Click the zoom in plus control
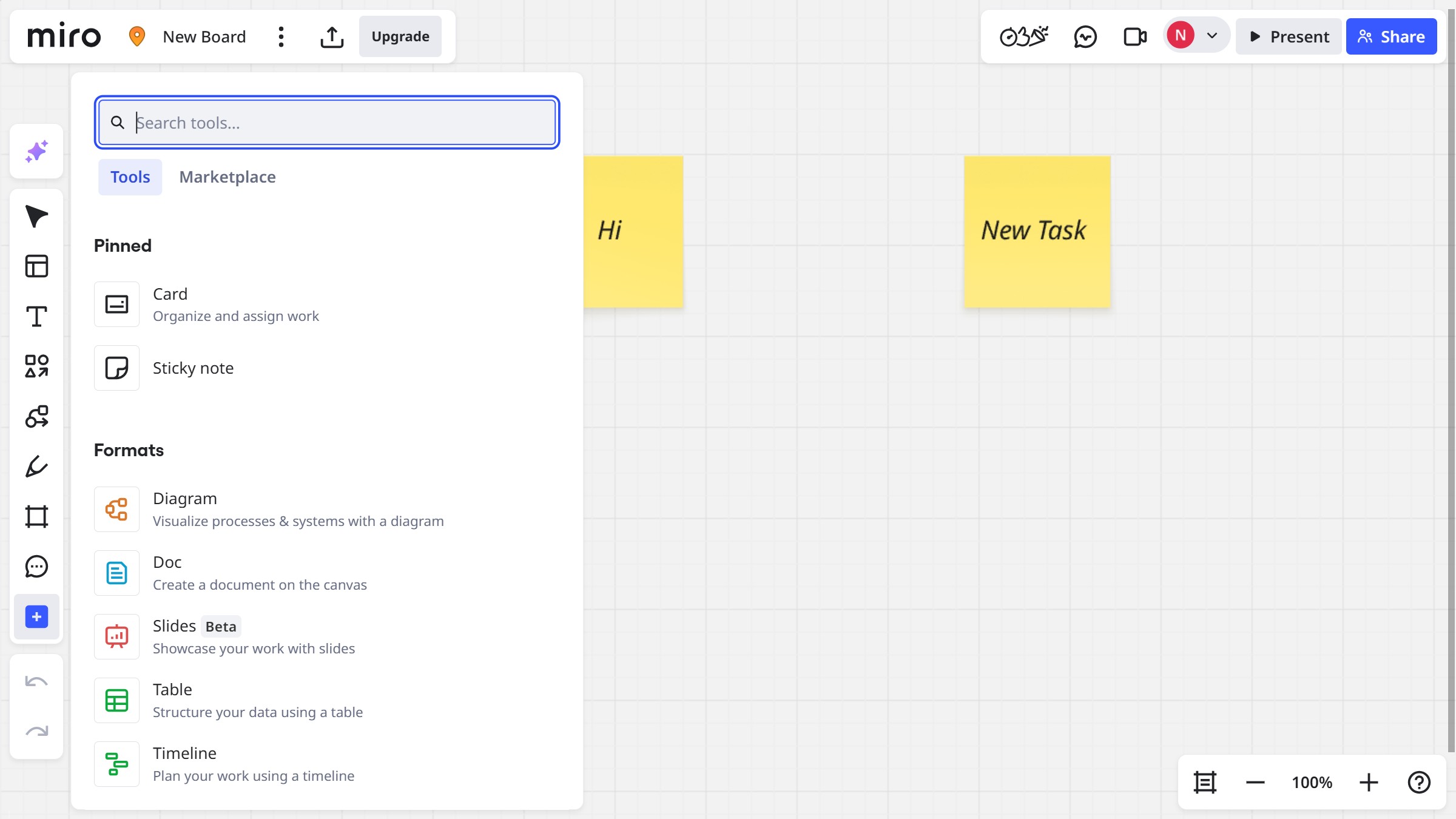1456x819 pixels. coord(1369,783)
